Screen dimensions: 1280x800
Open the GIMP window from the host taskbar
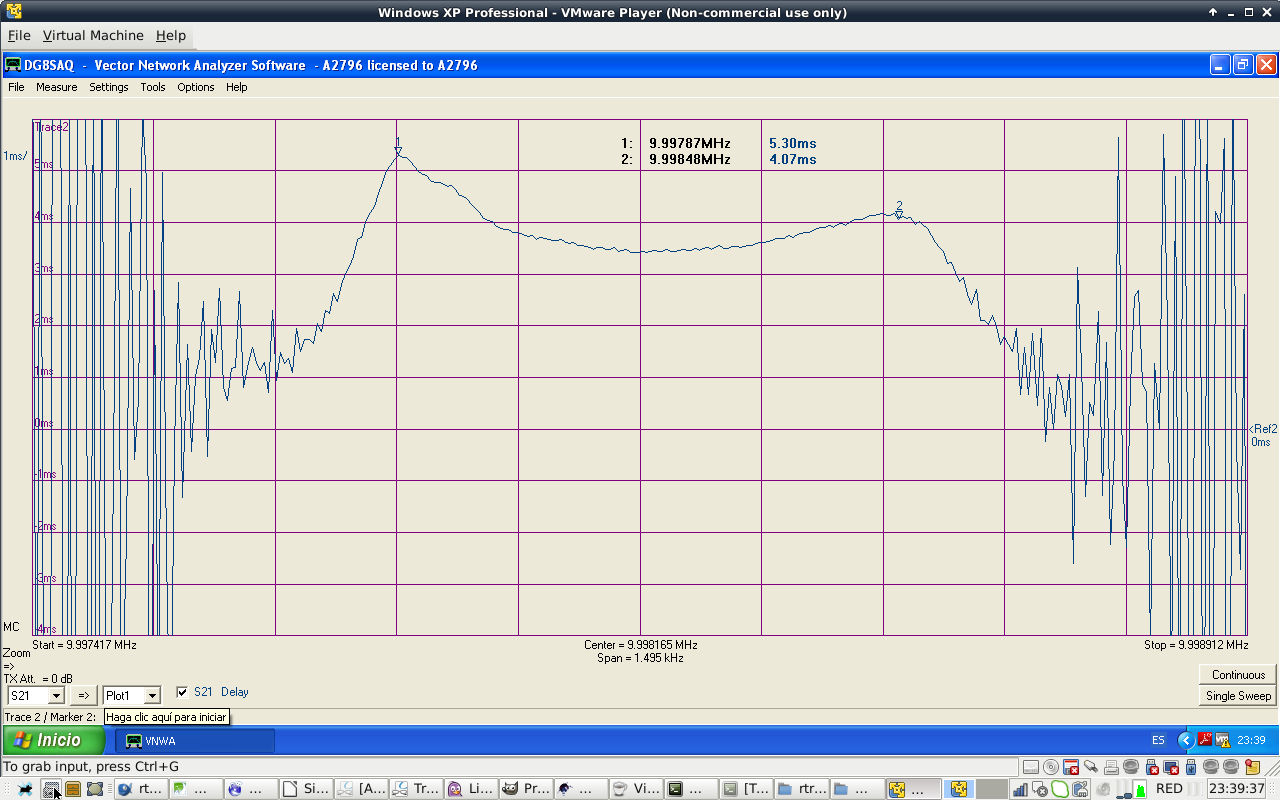[526, 789]
